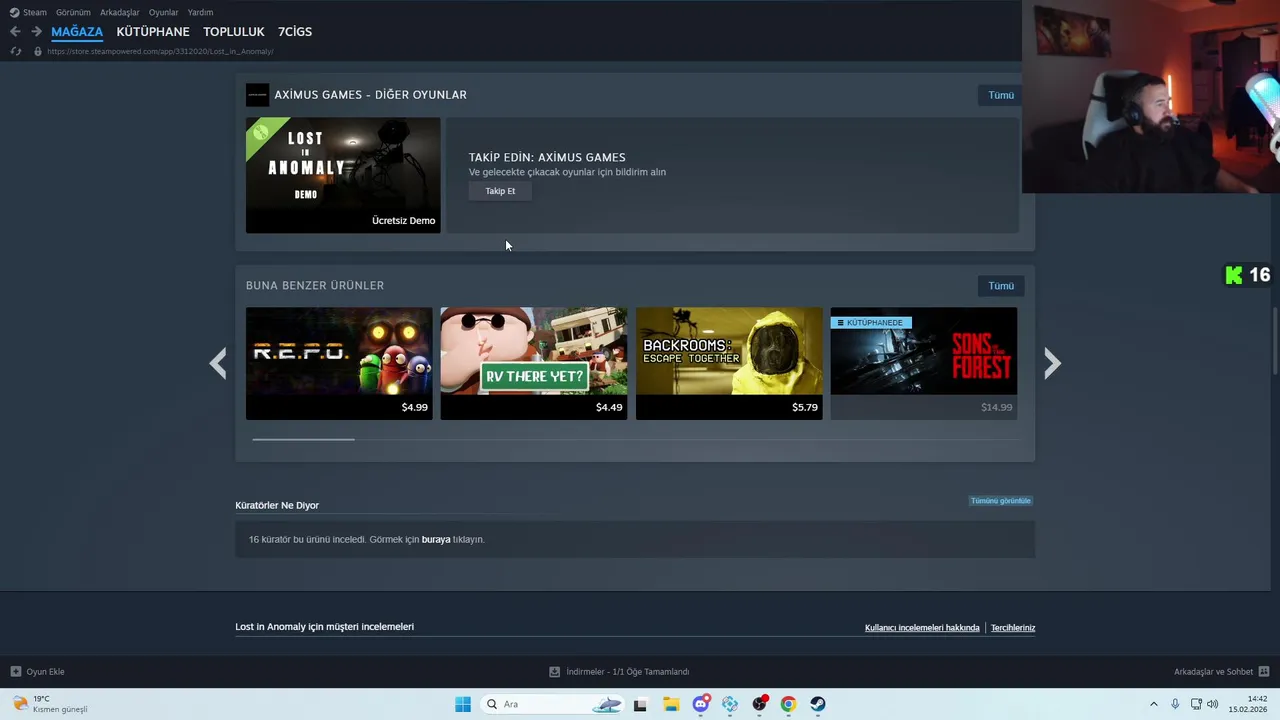This screenshot has height=720, width=1280.
Task: Click the Aximus Games developer logo icon
Action: [x=257, y=95]
